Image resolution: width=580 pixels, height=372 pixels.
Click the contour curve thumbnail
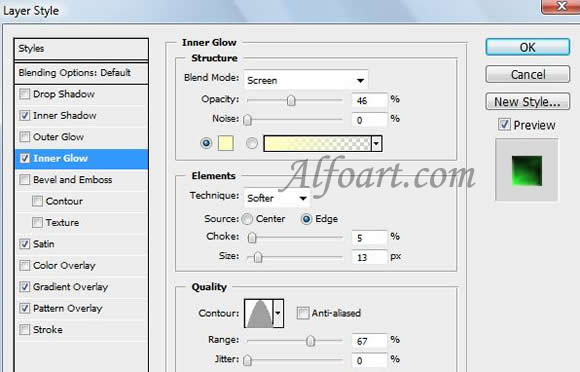point(259,313)
